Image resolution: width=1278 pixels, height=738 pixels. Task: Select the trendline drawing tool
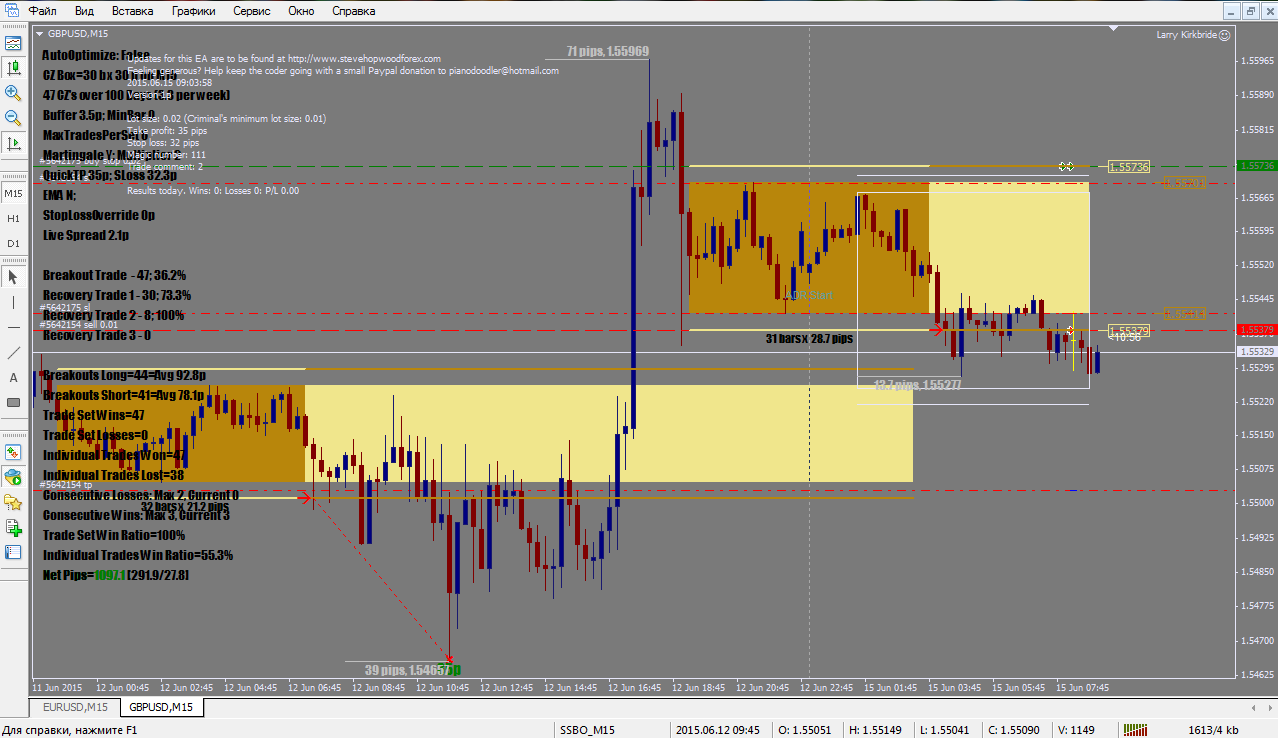[x=13, y=352]
